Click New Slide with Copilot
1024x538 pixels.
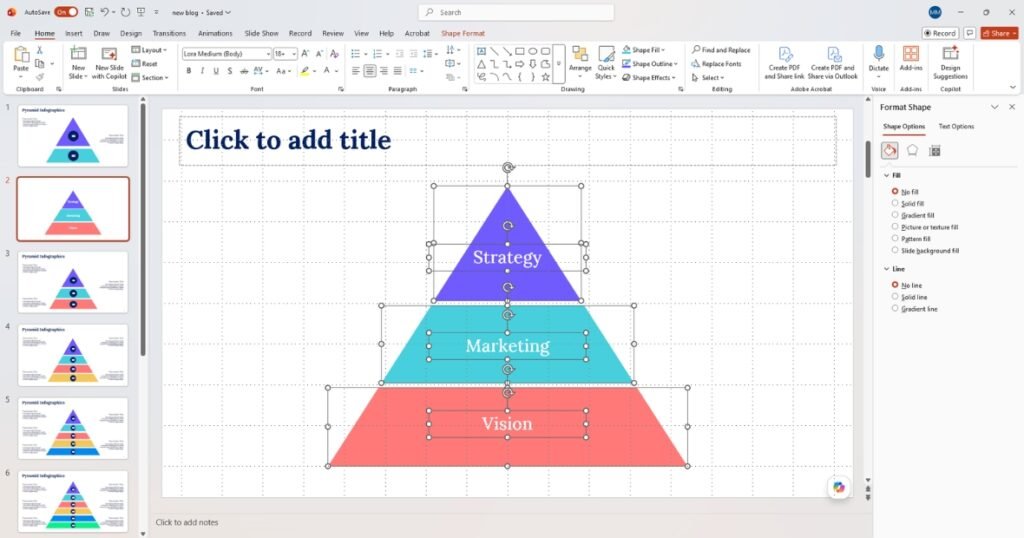tap(109, 63)
